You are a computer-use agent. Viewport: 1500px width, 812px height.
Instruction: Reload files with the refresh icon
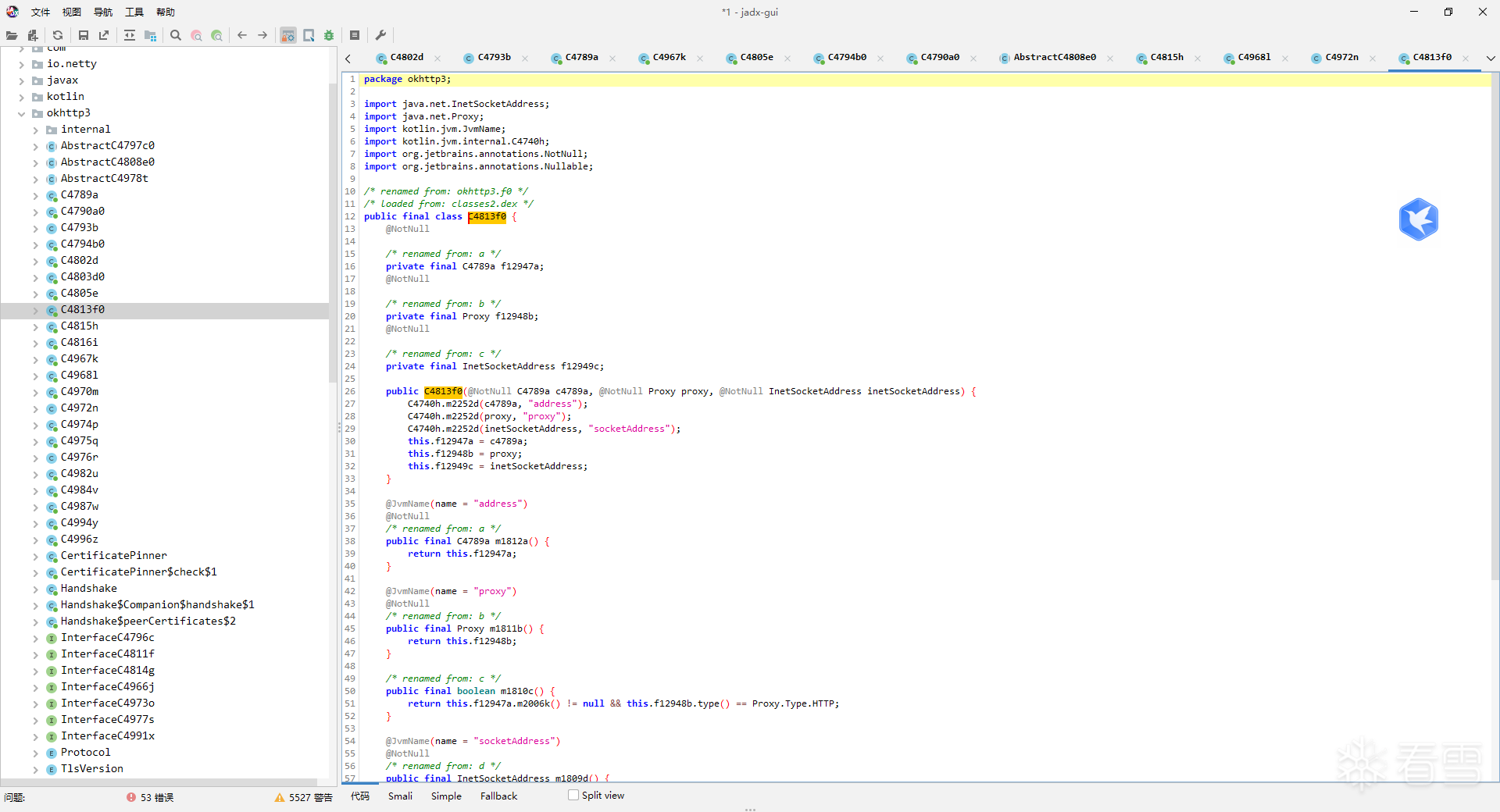(58, 35)
